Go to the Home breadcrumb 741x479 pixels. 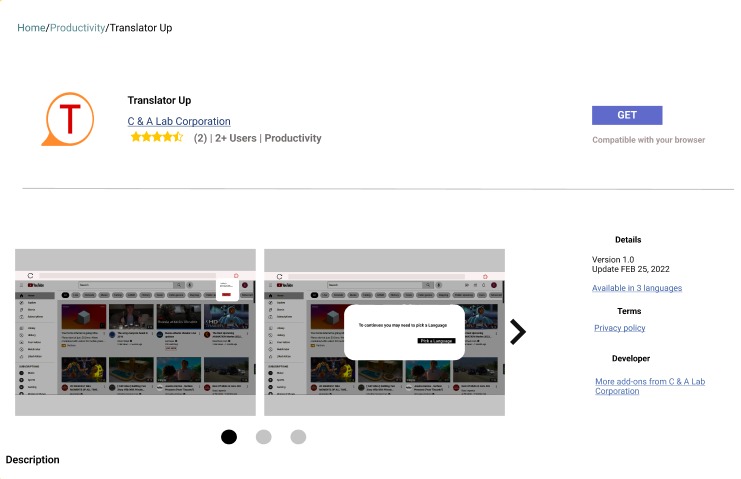point(31,28)
